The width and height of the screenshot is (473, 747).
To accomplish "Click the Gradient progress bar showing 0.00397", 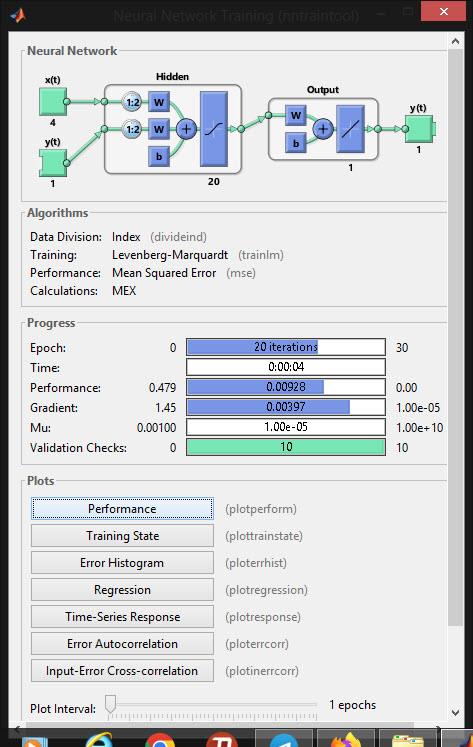I will tap(286, 407).
